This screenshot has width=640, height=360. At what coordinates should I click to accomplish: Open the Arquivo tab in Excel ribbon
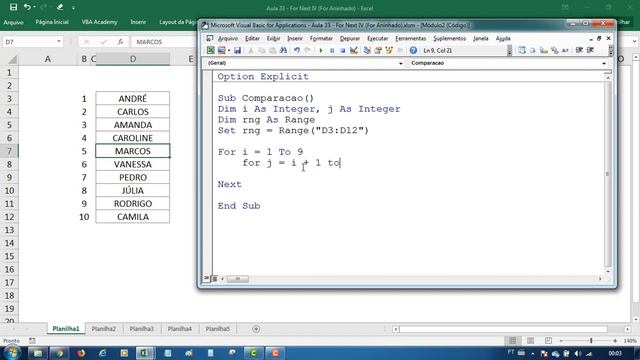point(13,22)
